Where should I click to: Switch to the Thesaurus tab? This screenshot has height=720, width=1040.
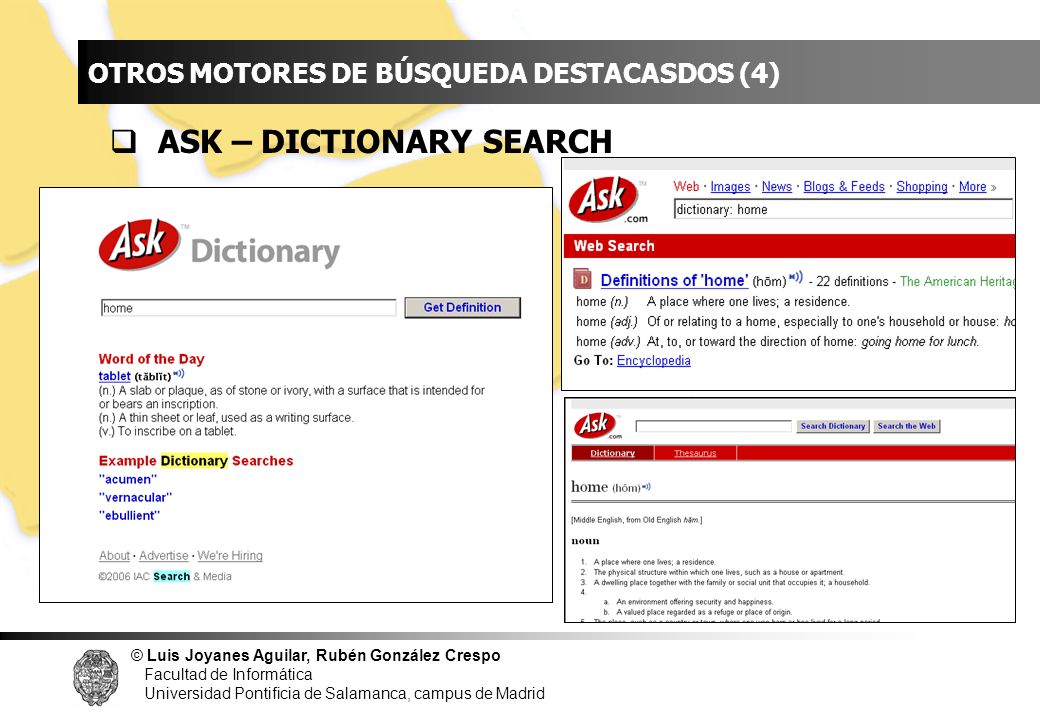click(695, 453)
